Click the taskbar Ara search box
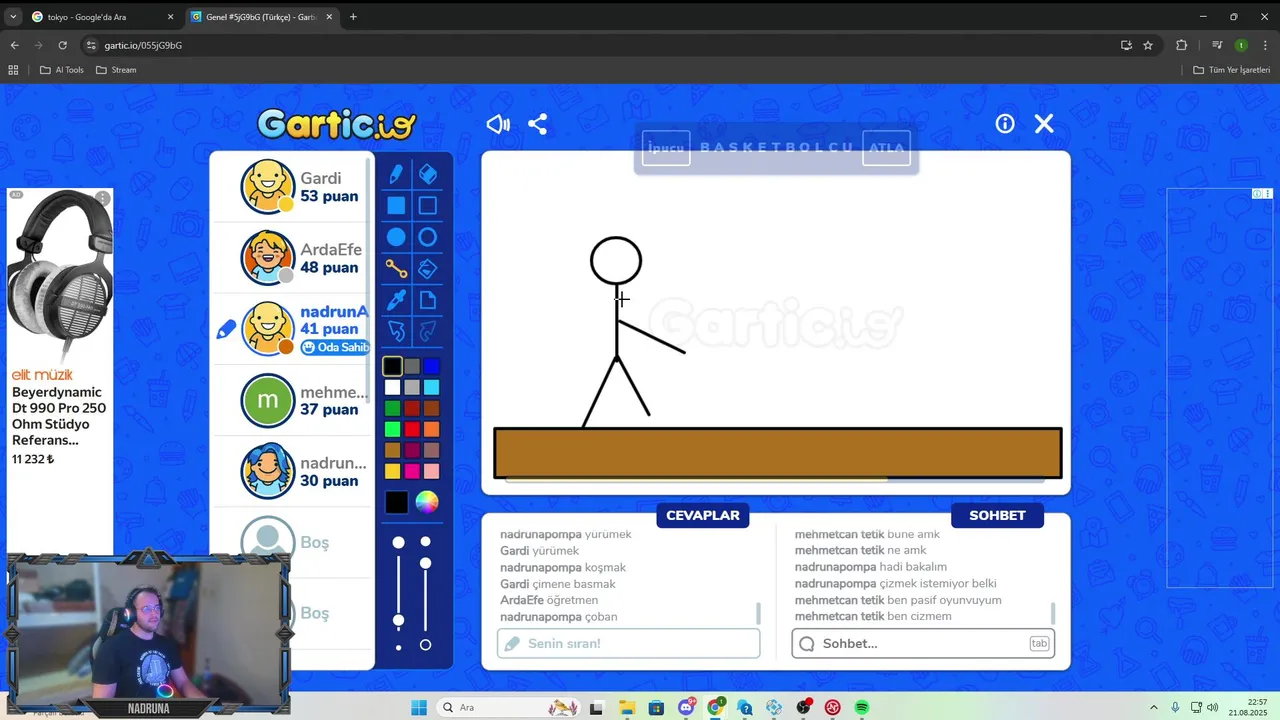 coord(510,707)
